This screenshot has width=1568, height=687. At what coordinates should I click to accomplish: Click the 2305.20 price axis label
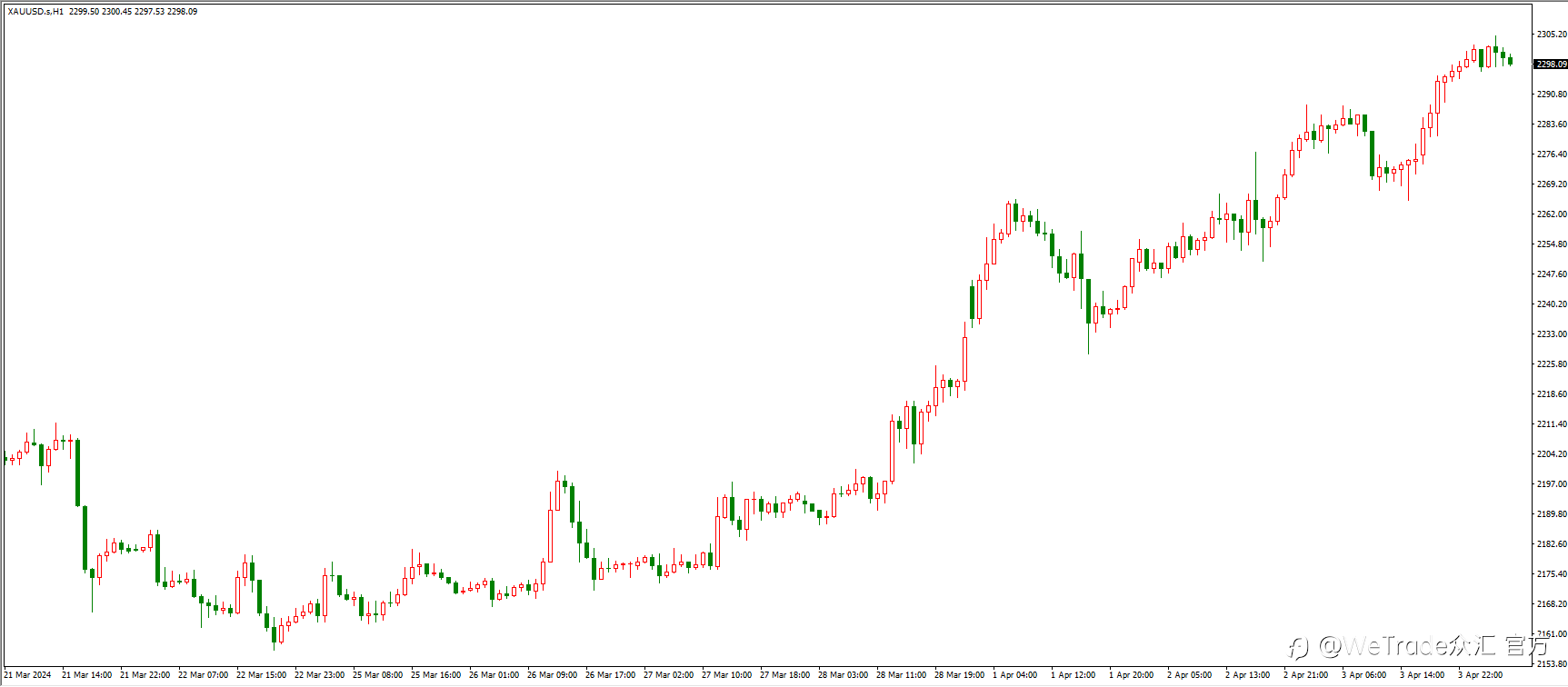(1552, 35)
